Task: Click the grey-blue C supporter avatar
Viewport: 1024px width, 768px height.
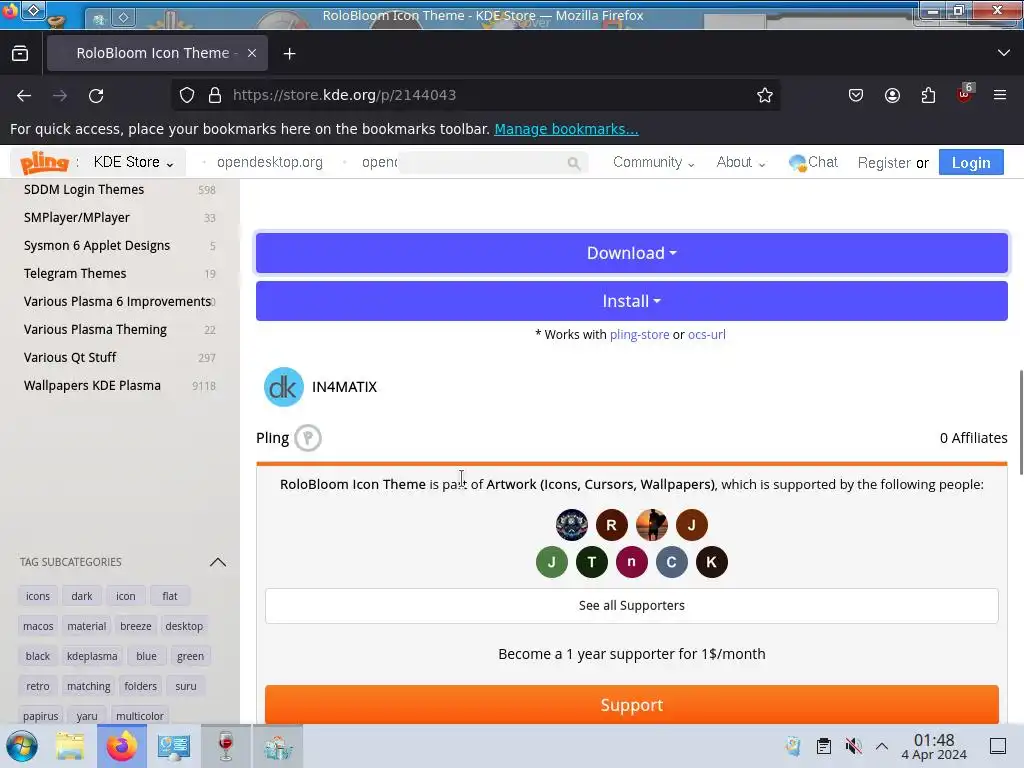Action: [x=671, y=562]
